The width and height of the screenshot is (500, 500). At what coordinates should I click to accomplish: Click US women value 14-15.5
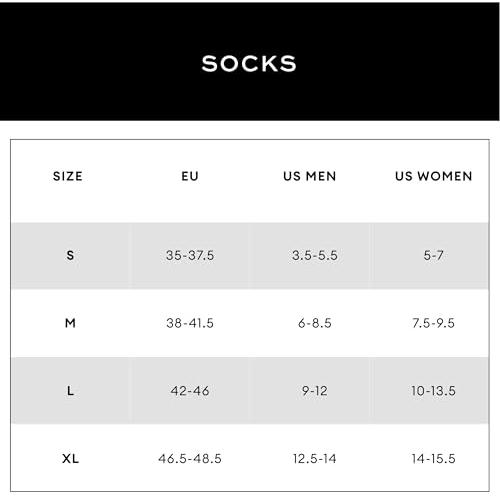point(433,458)
